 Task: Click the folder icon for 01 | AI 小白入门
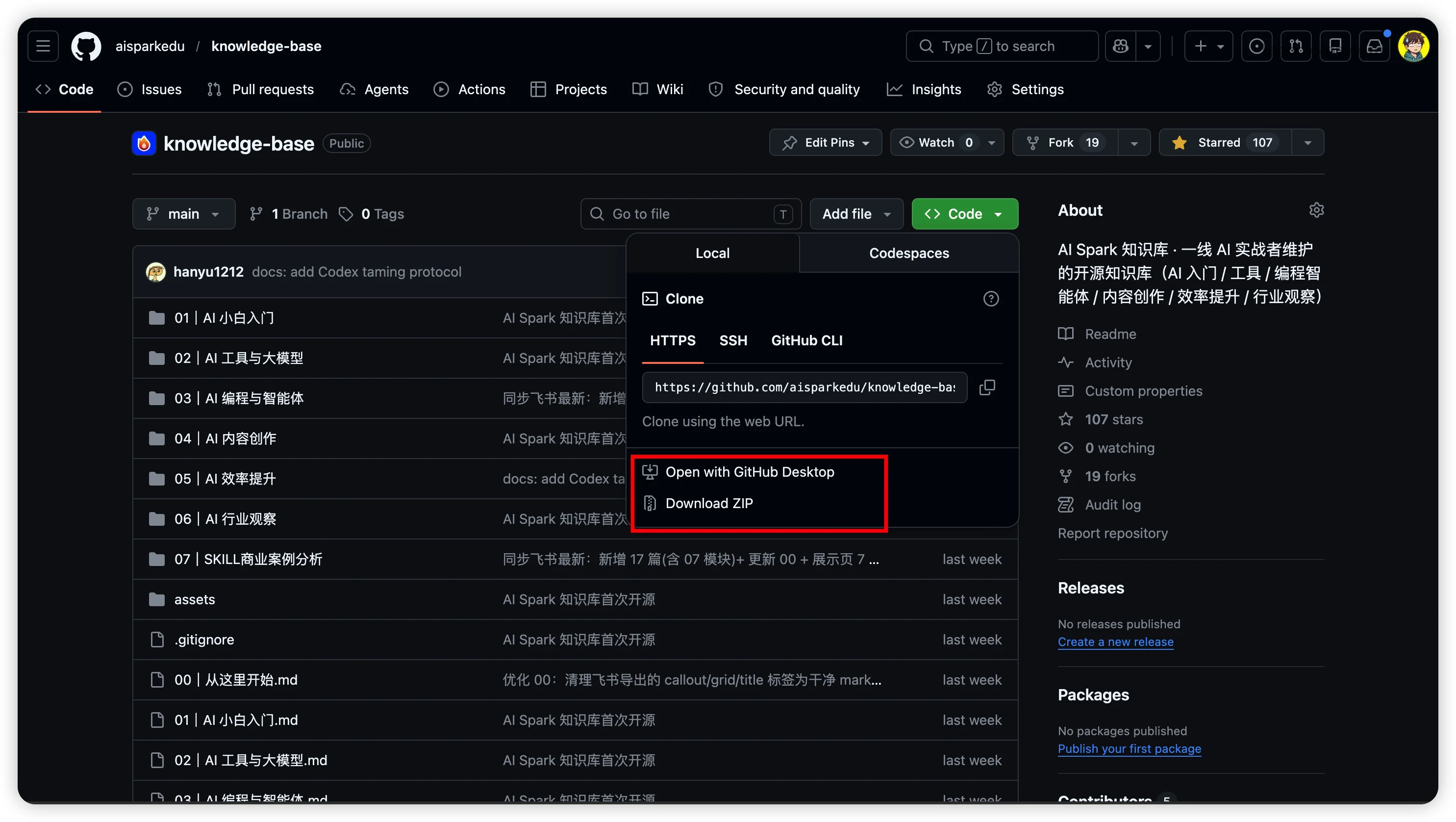[156, 318]
